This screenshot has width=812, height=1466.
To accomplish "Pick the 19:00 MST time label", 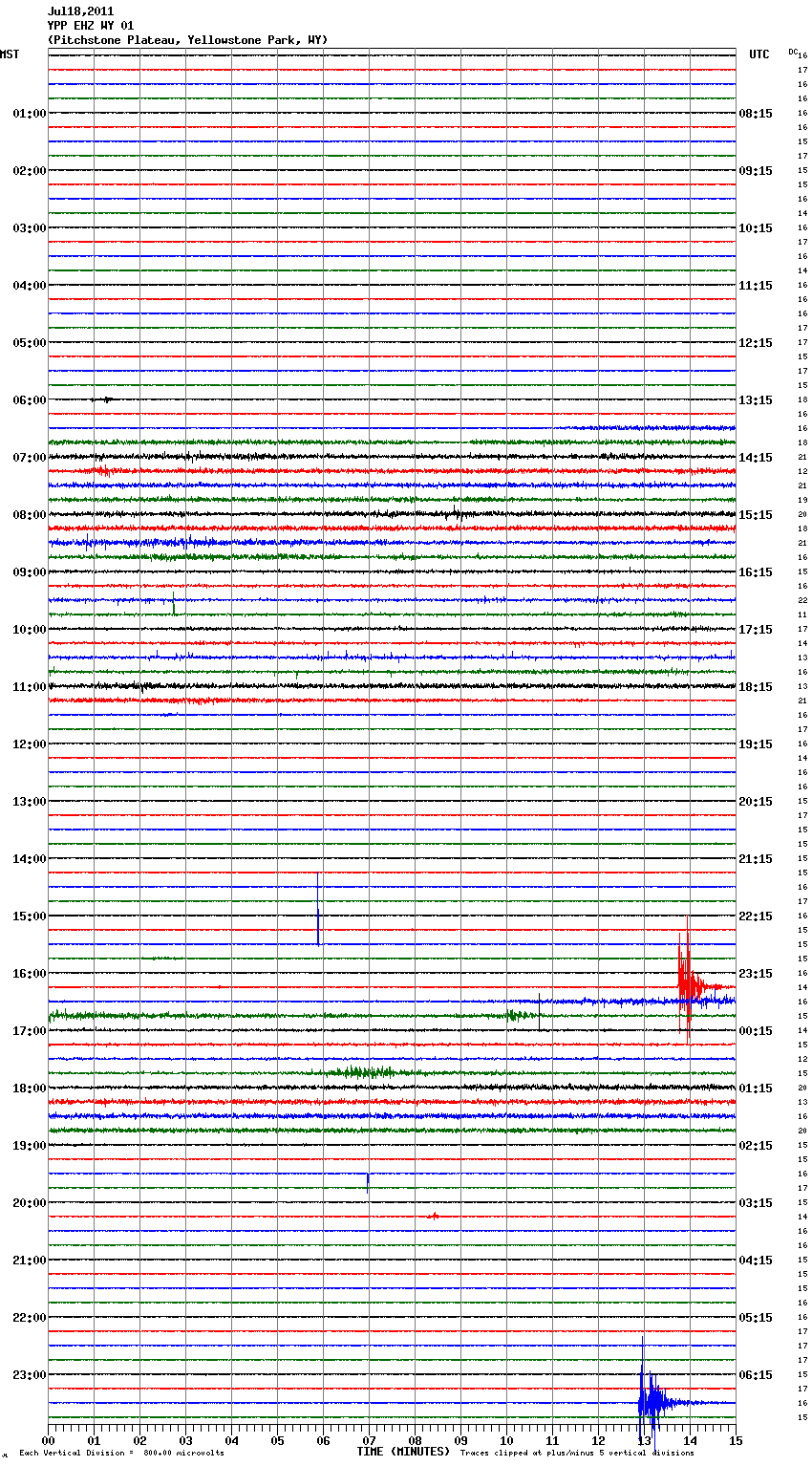I will point(29,1146).
